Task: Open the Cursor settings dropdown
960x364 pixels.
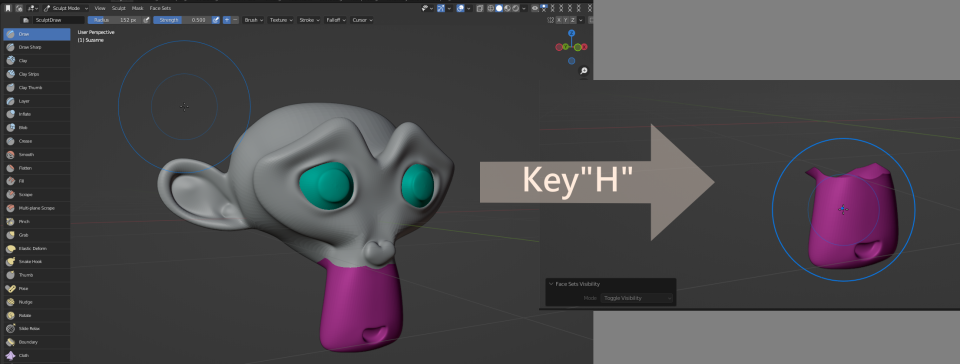Action: (362, 20)
